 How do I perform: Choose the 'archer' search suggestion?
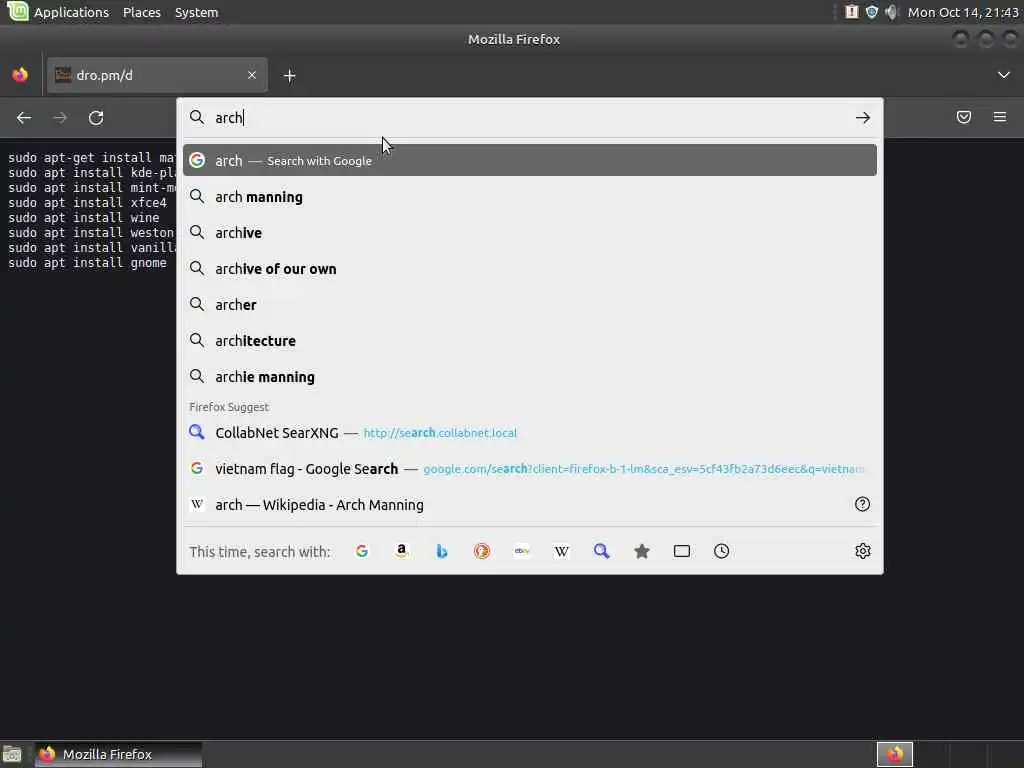(530, 304)
